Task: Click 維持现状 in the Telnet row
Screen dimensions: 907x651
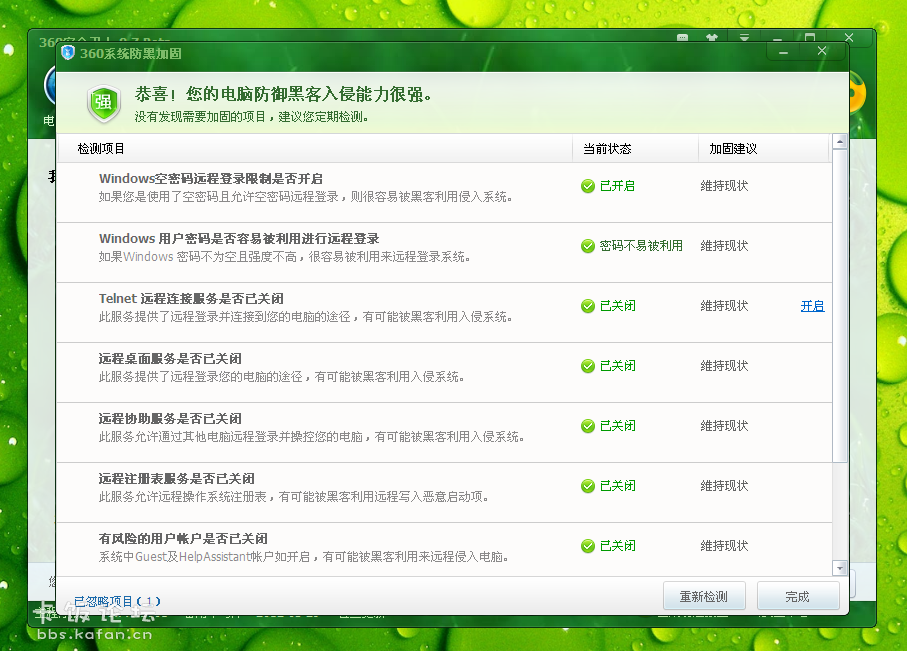Action: 724,306
